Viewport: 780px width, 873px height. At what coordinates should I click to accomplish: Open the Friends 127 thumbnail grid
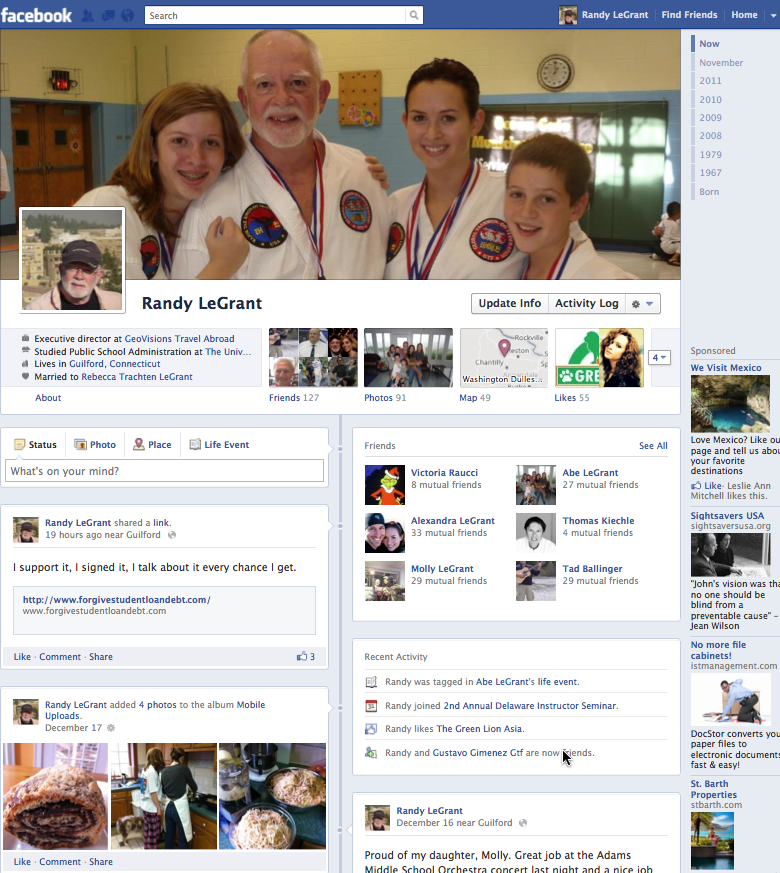tap(313, 357)
